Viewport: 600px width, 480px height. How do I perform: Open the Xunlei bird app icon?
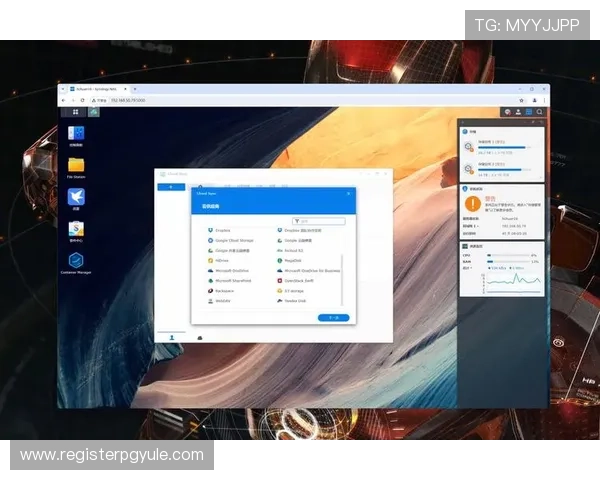click(x=76, y=199)
